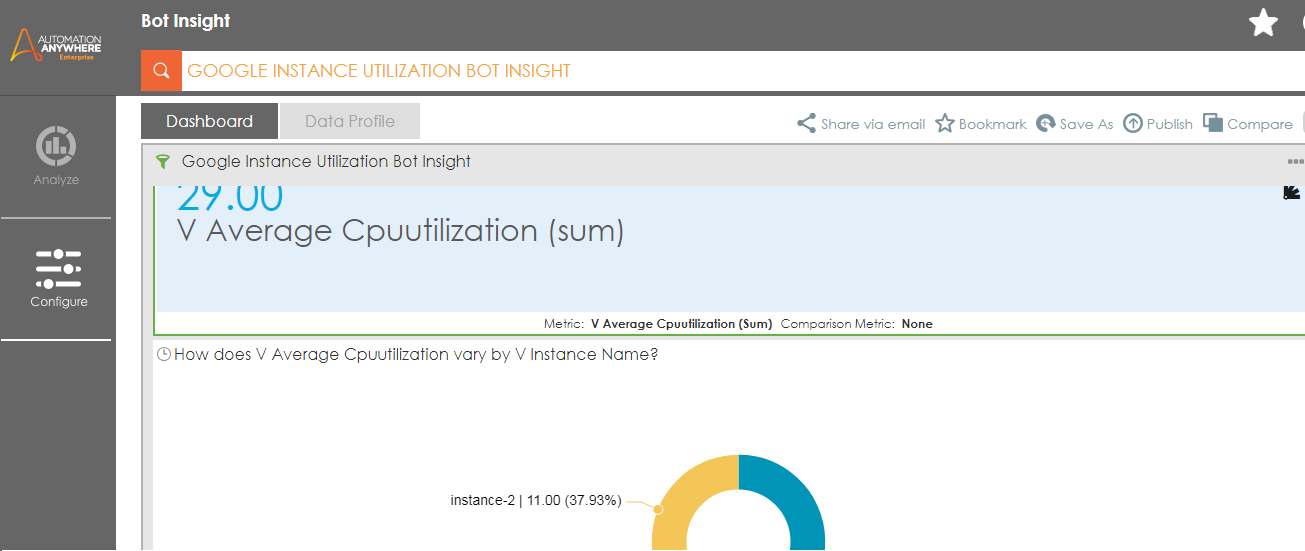This screenshot has width=1305, height=551.
Task: Switch to the Data Profile tab
Action: coord(349,121)
